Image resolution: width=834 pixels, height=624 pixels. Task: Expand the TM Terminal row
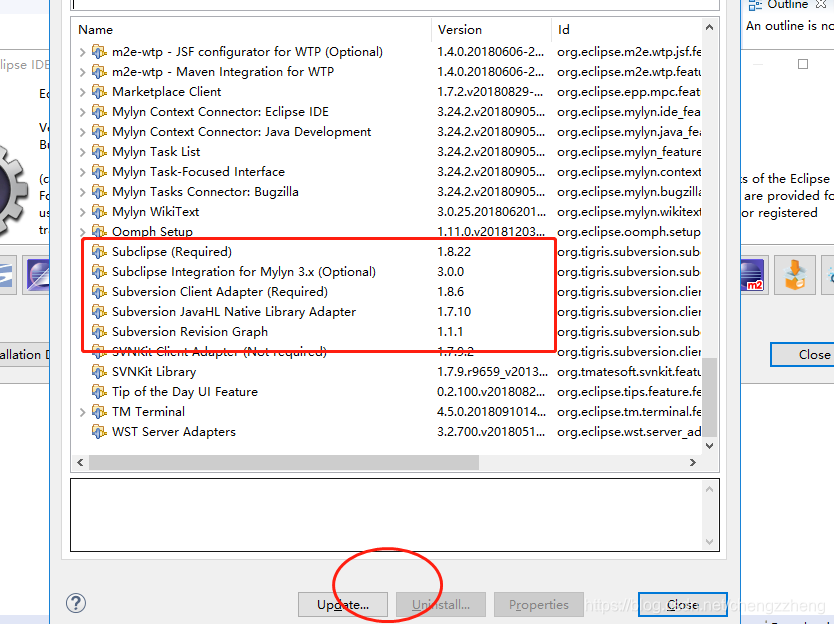tap(82, 412)
